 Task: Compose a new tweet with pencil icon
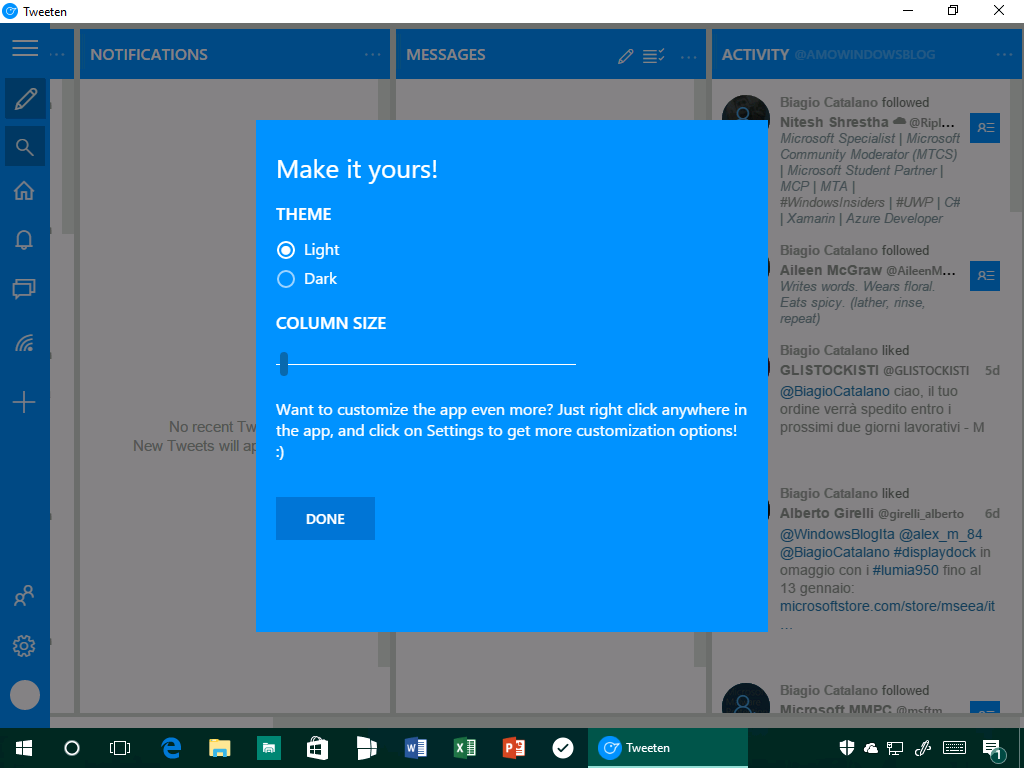point(25,99)
